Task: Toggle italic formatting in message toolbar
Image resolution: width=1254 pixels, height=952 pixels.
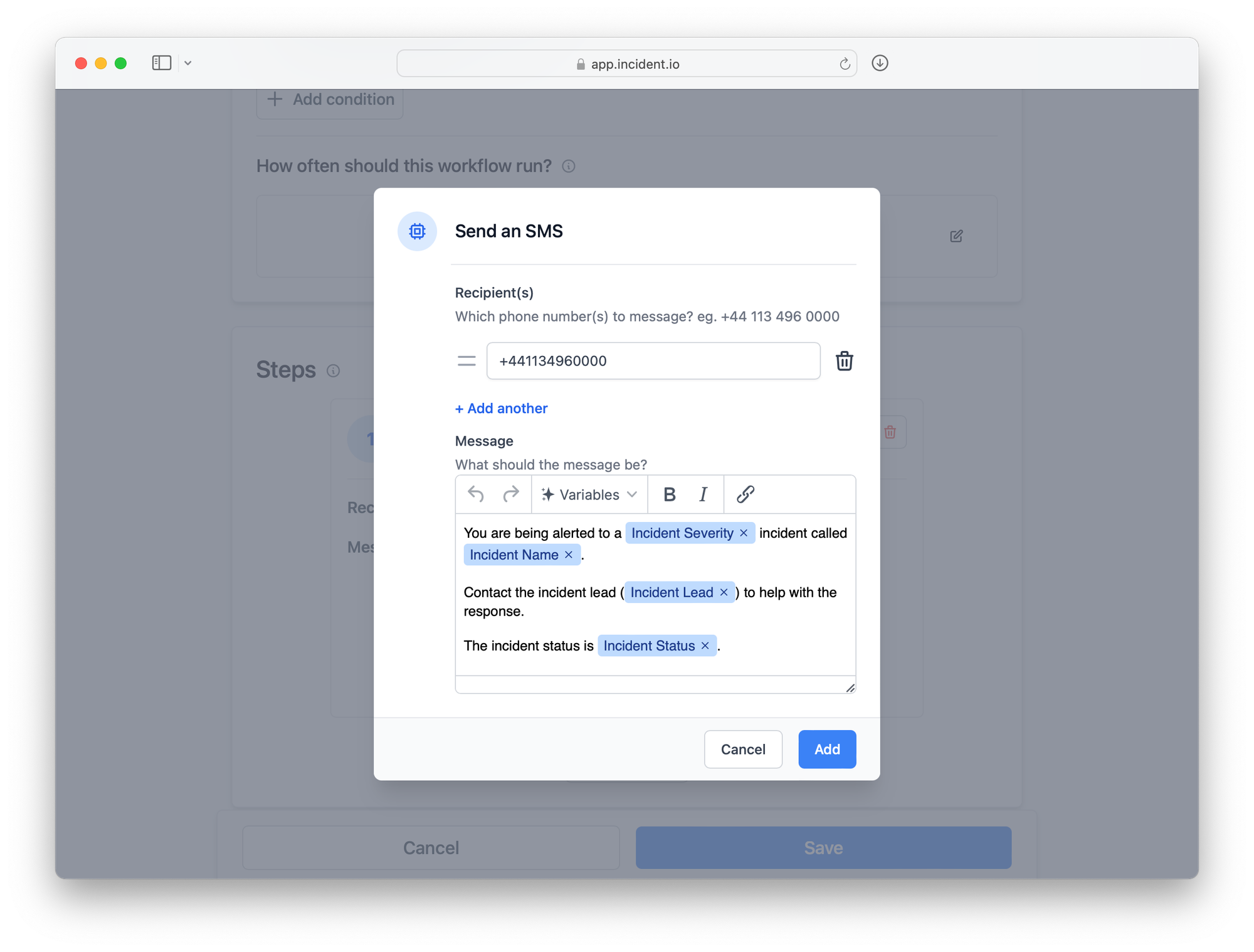Action: [x=703, y=494]
